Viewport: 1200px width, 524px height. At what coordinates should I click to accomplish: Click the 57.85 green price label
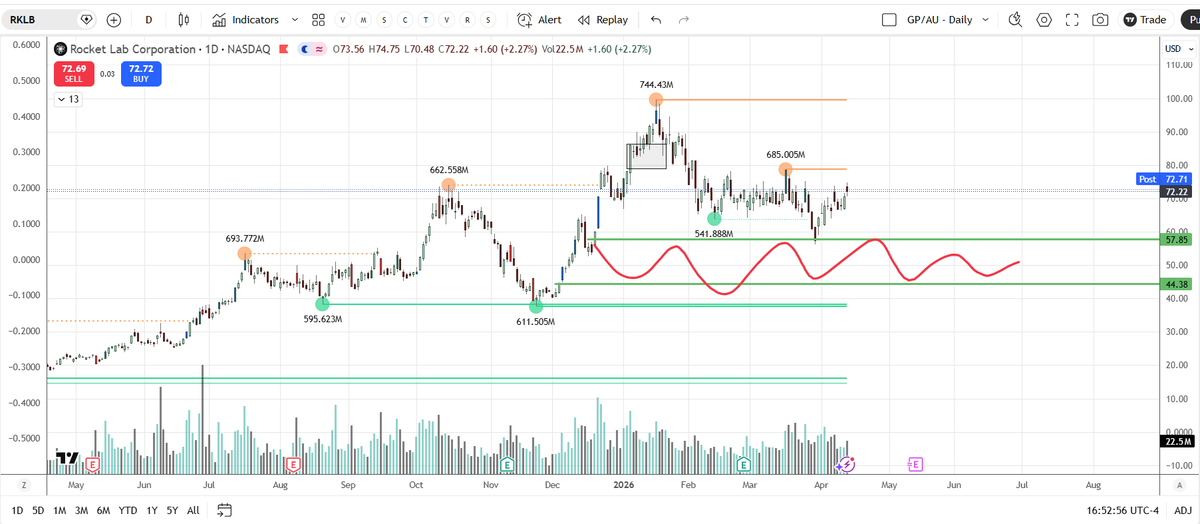point(1176,240)
